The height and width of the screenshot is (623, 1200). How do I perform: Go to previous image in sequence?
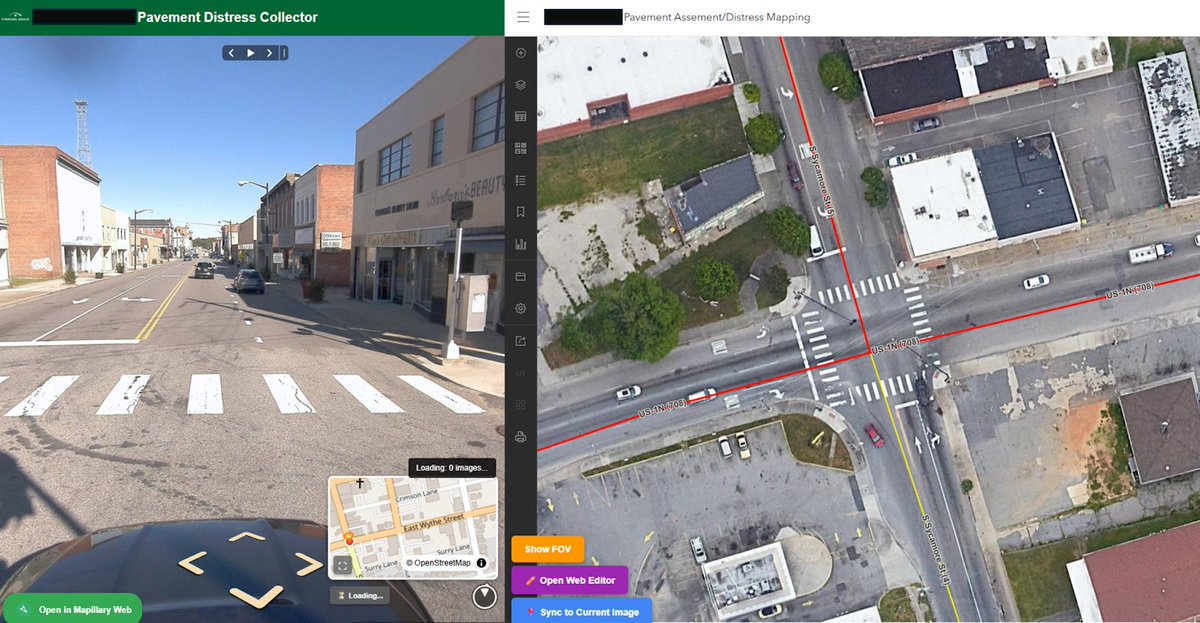click(x=232, y=53)
